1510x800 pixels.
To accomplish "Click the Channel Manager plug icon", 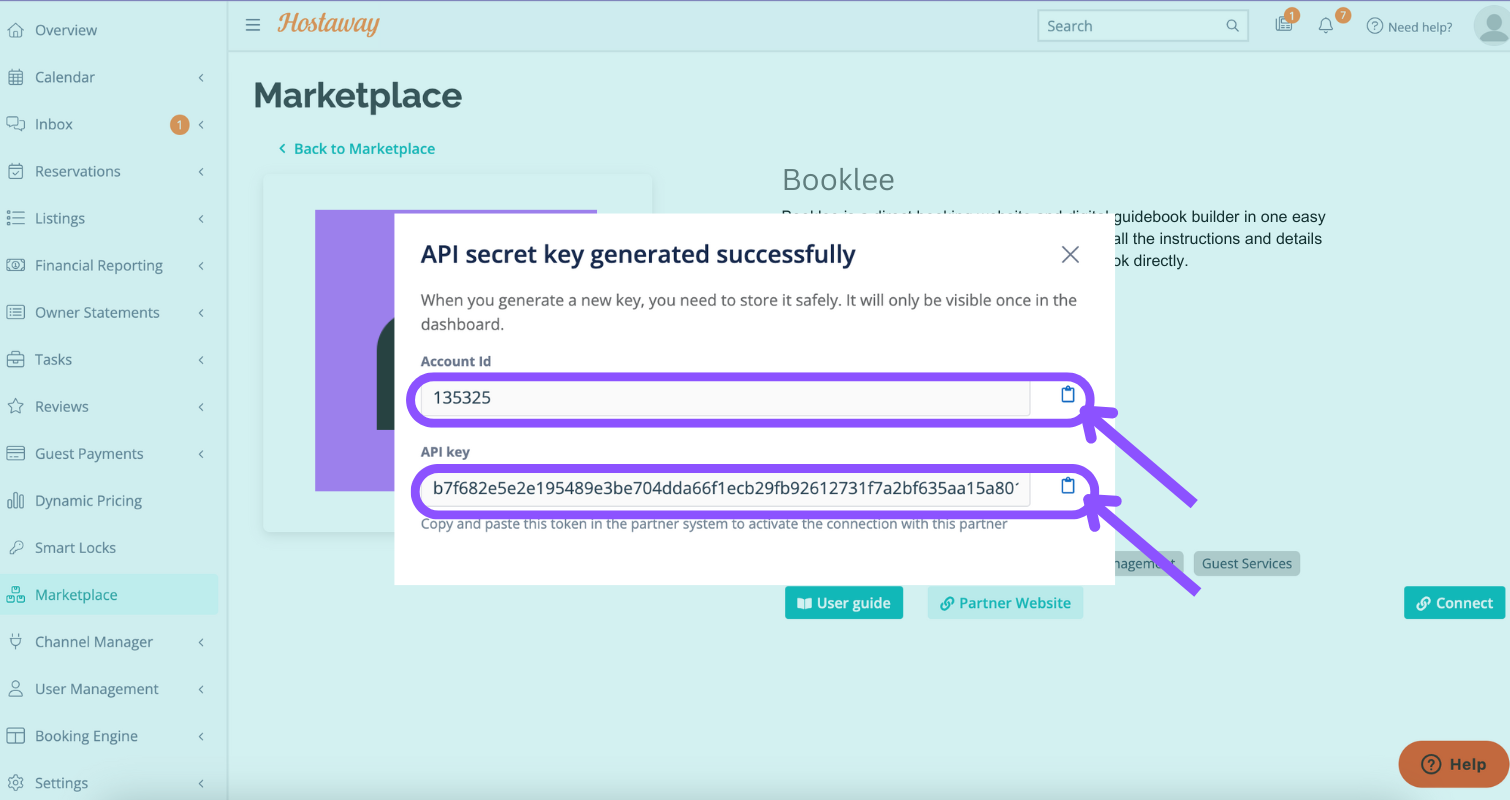I will (15, 641).
